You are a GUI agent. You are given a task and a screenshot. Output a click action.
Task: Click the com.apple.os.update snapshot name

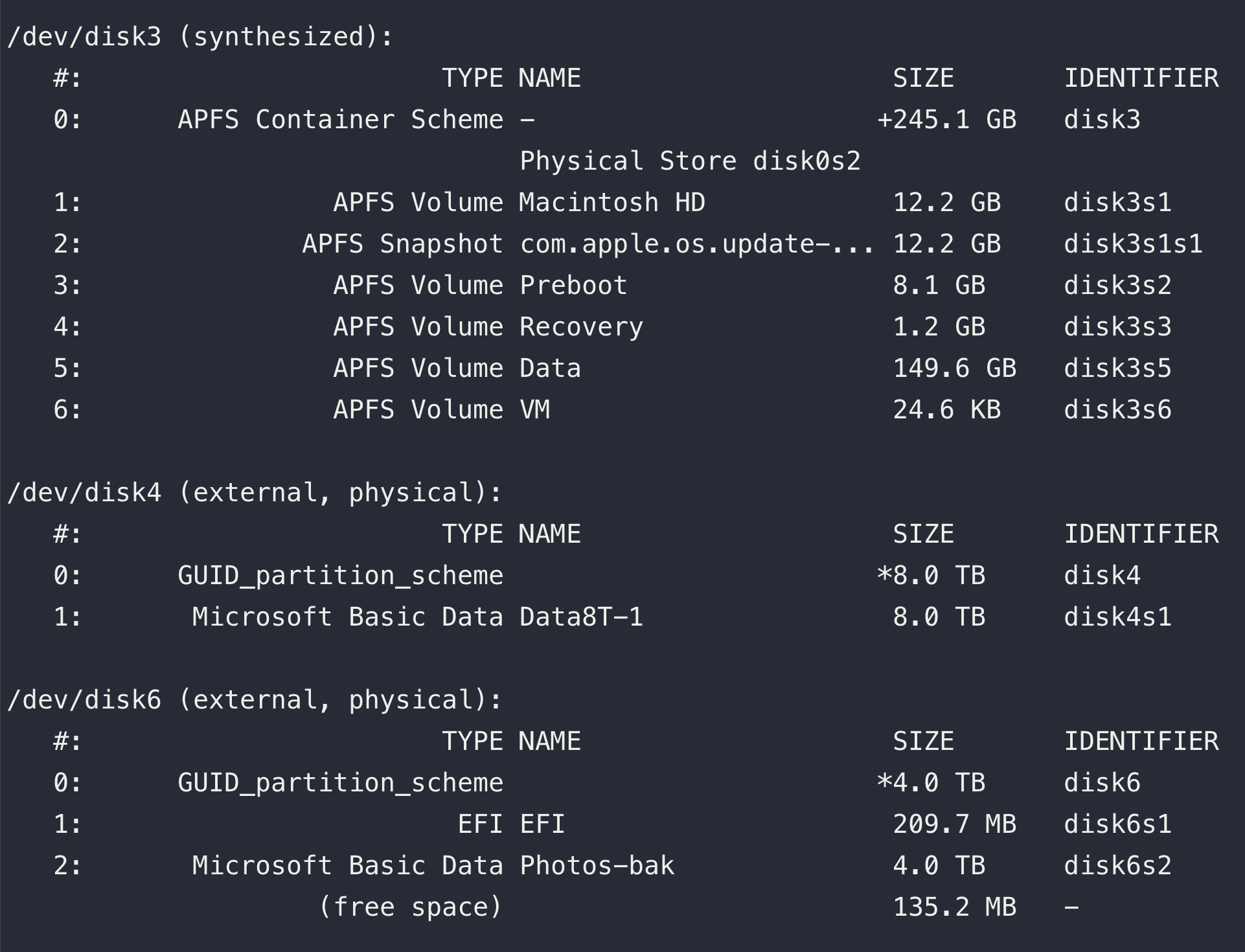click(x=696, y=244)
